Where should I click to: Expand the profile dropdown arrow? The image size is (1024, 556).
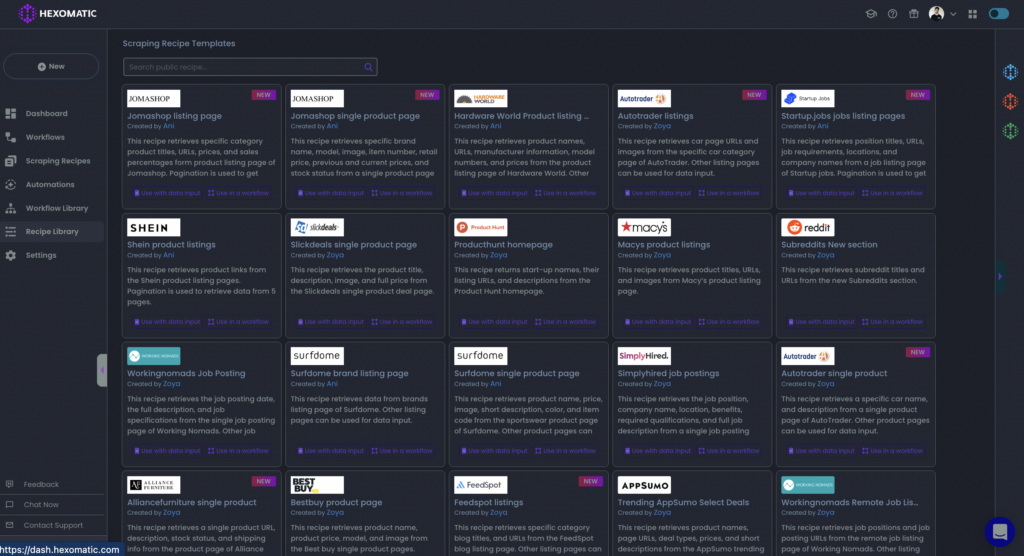point(953,14)
